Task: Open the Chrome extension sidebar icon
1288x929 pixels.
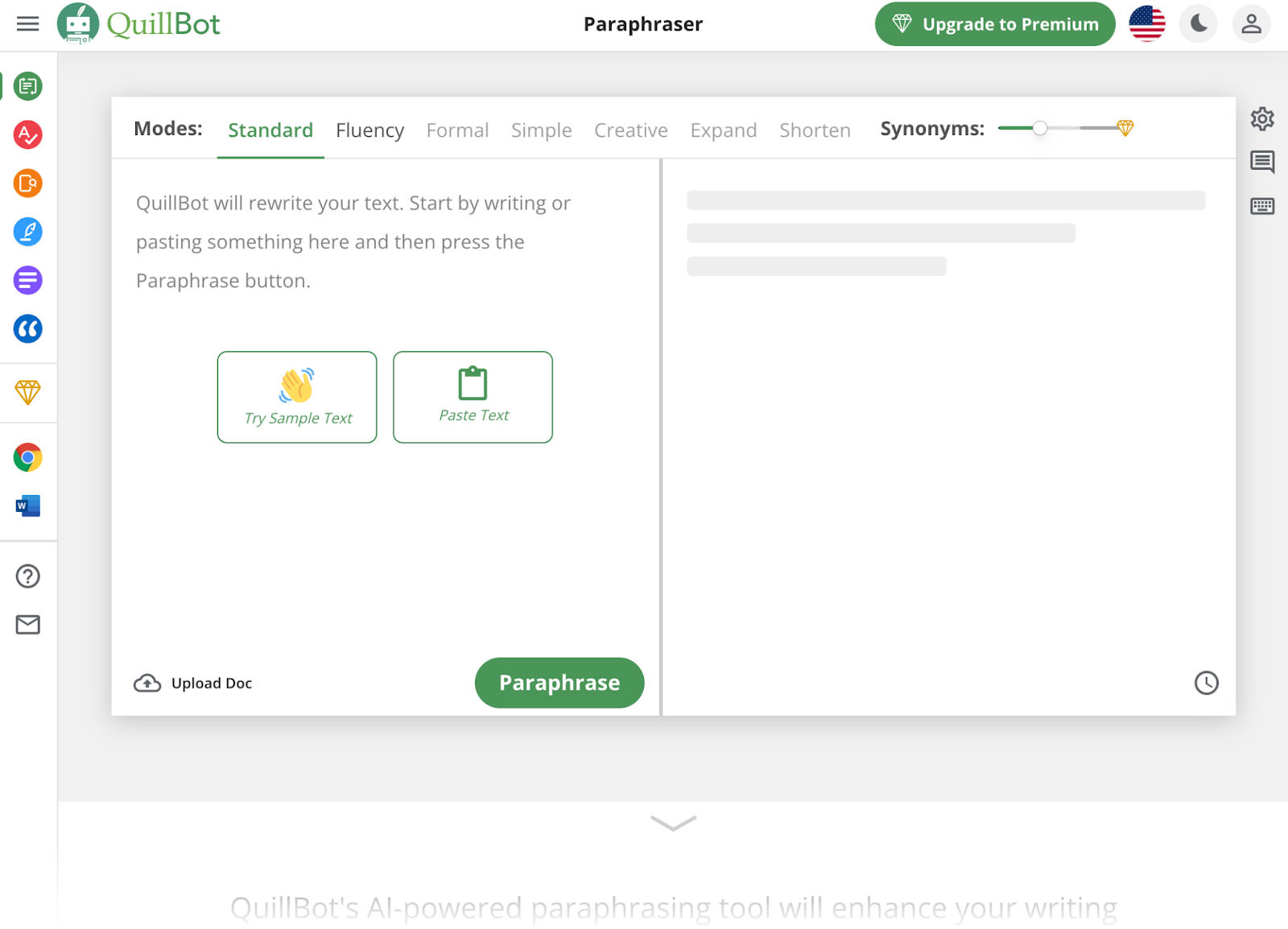Action: [x=28, y=457]
